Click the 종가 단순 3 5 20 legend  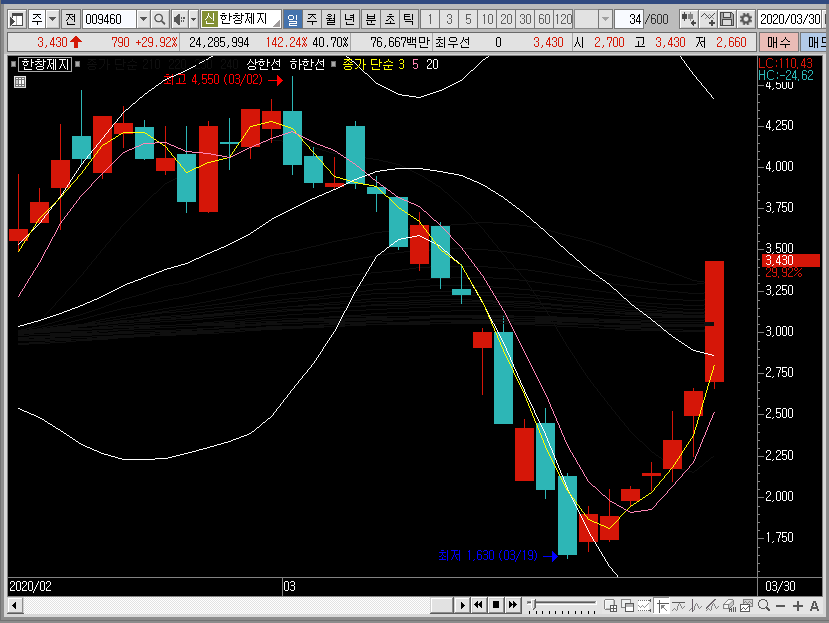point(390,65)
